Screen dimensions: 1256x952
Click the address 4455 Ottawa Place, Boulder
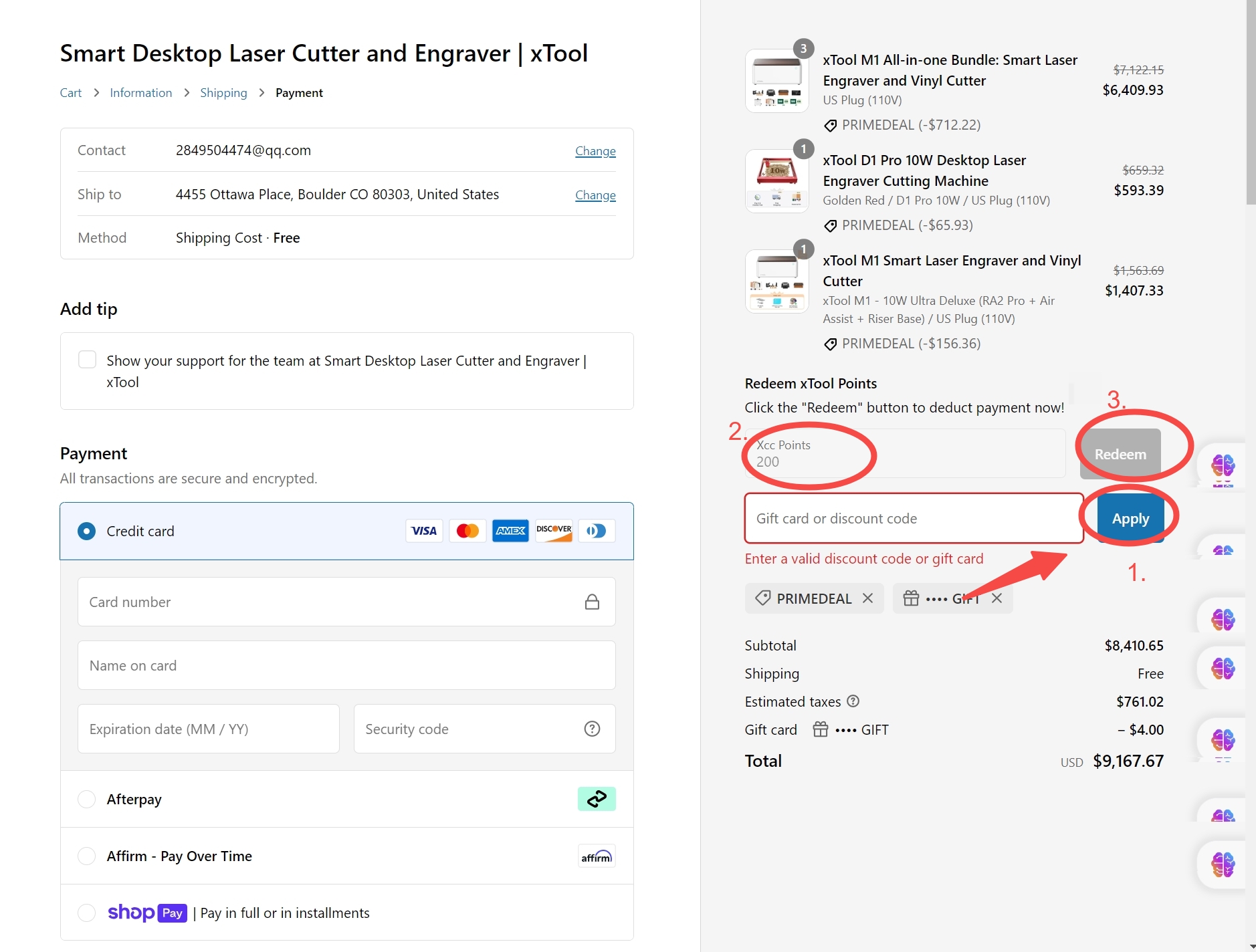pyautogui.click(x=337, y=195)
